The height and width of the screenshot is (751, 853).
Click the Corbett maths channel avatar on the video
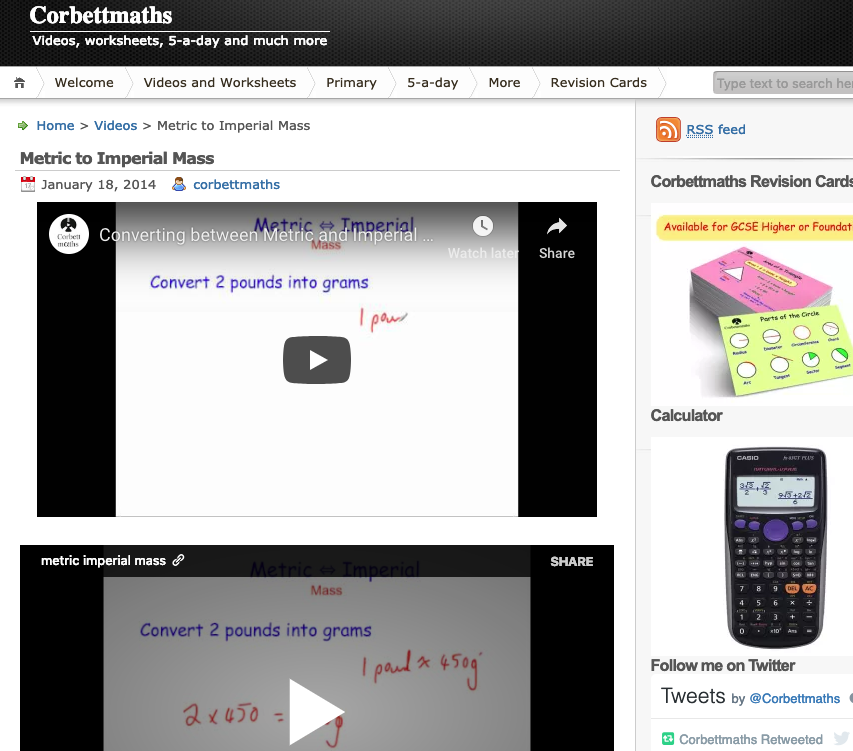coord(68,234)
